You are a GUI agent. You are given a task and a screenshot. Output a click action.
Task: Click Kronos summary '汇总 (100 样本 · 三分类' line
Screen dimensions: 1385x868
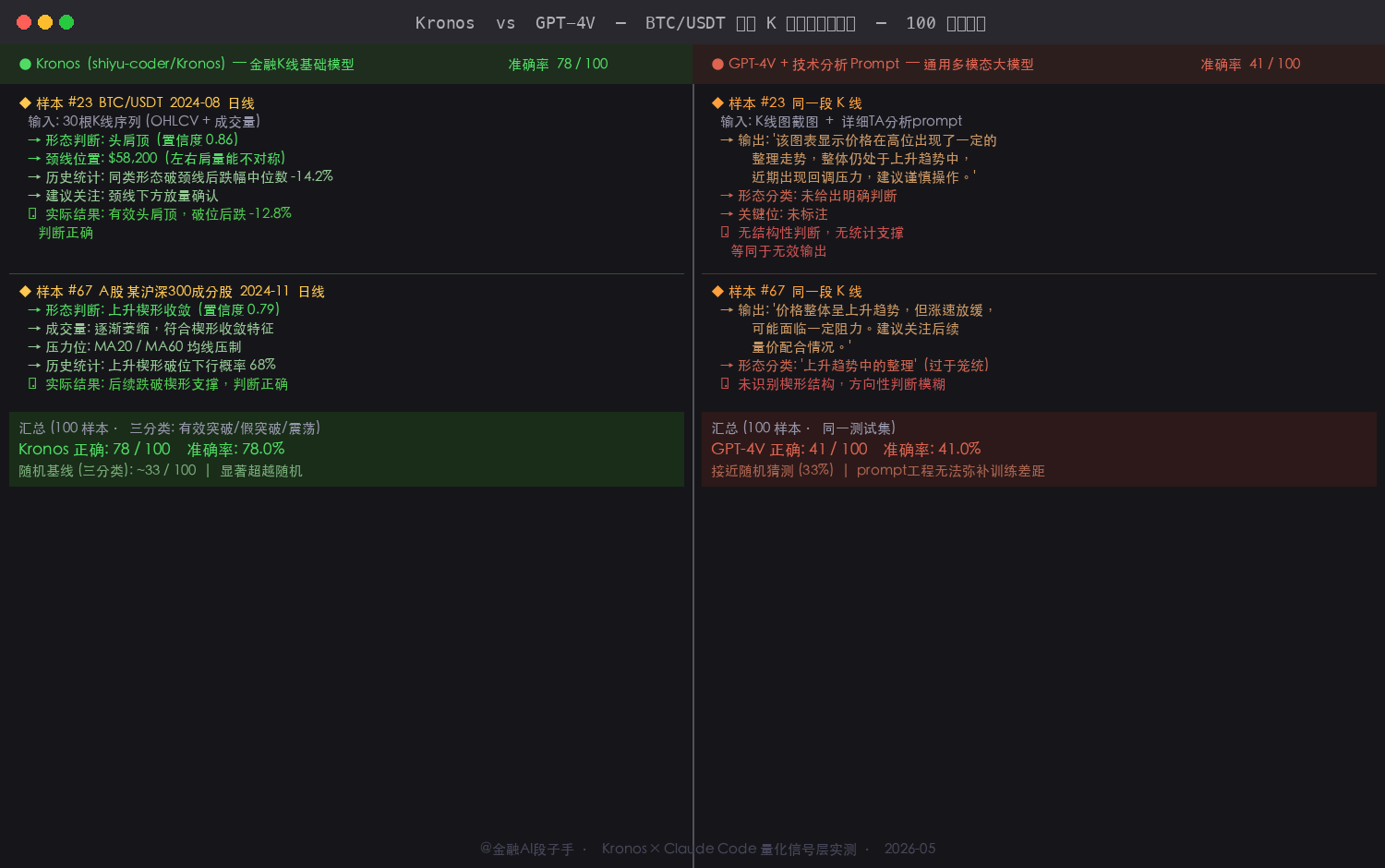[x=170, y=428]
